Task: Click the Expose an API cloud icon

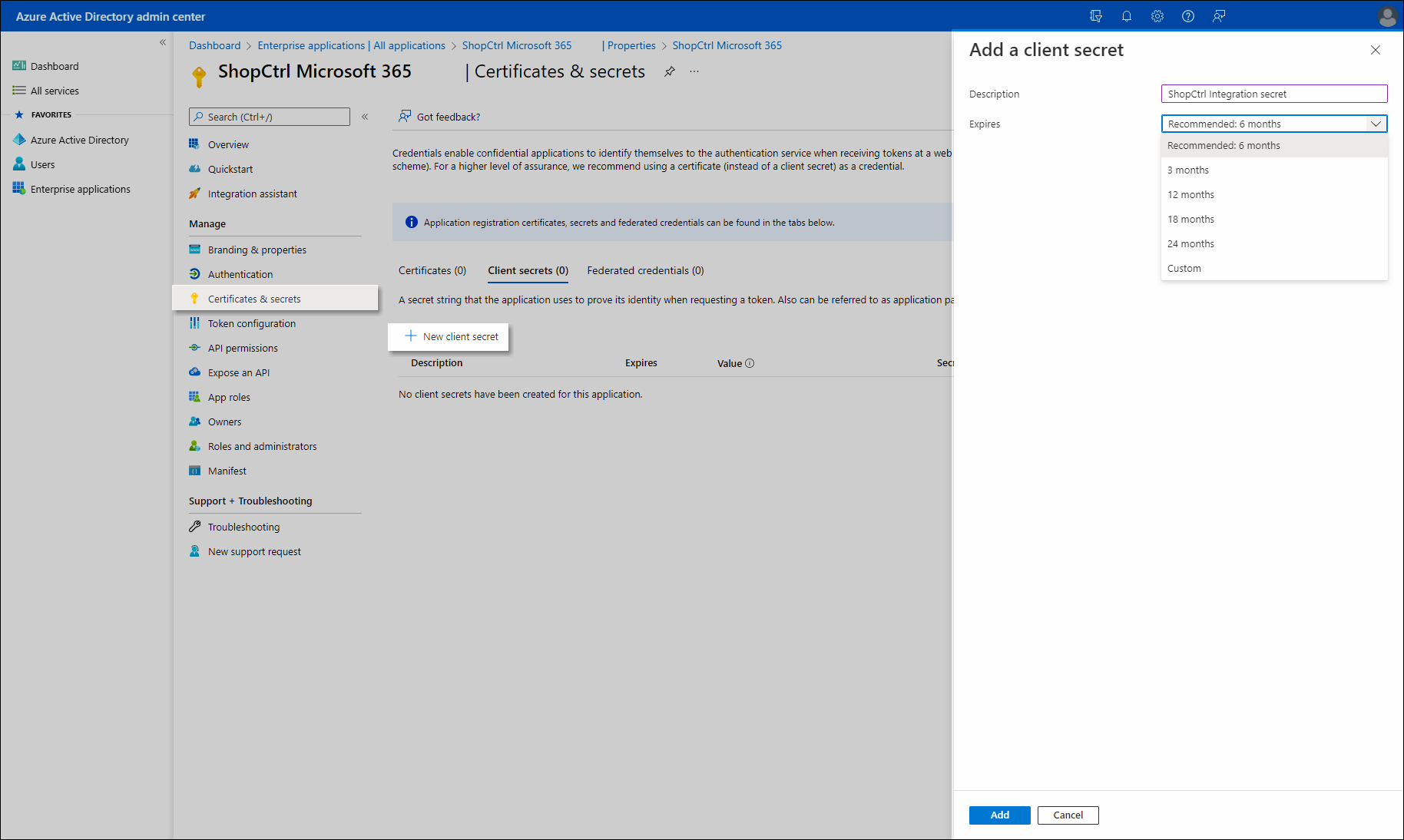Action: pos(194,372)
